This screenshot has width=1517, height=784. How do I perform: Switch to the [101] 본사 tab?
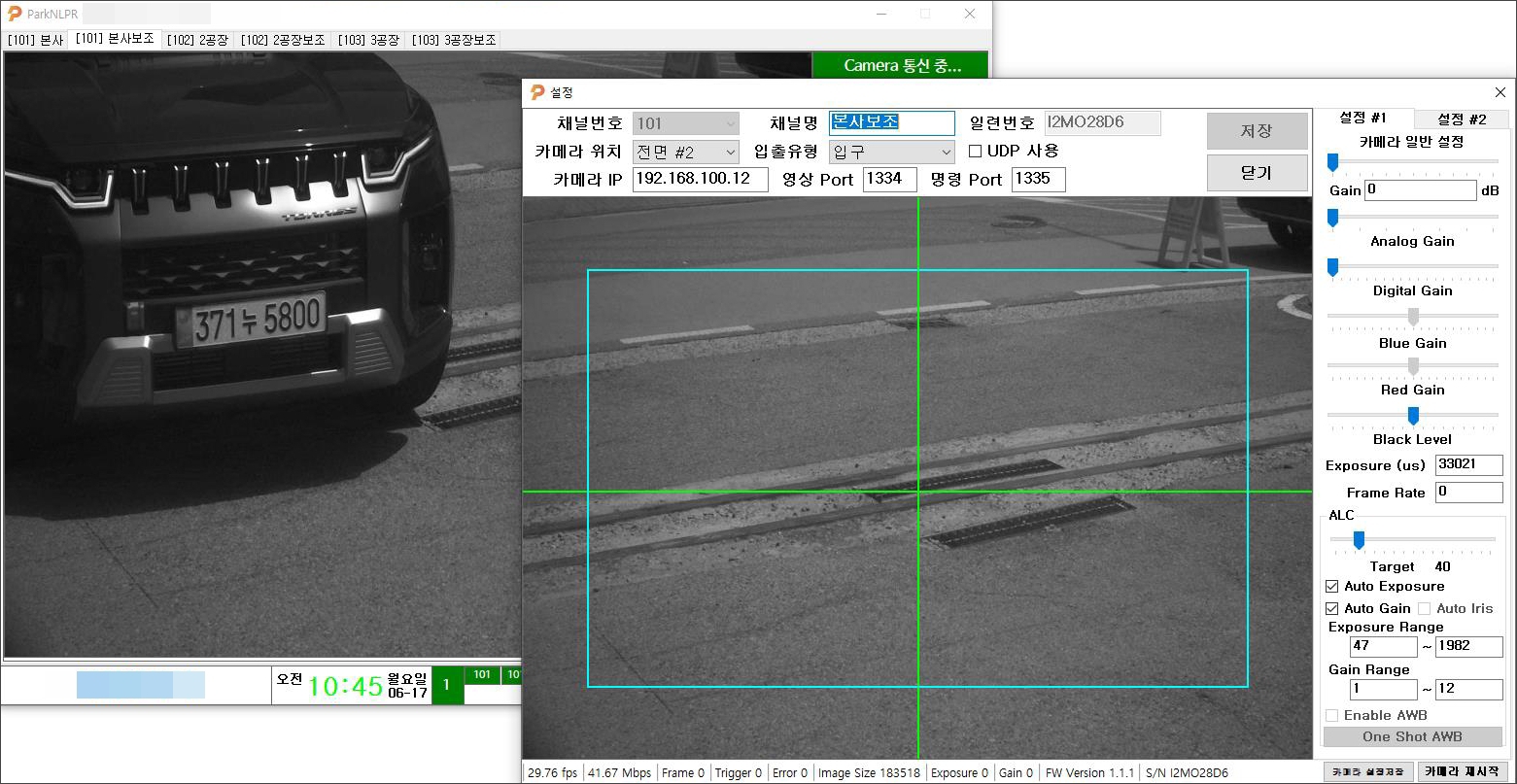pyautogui.click(x=35, y=40)
